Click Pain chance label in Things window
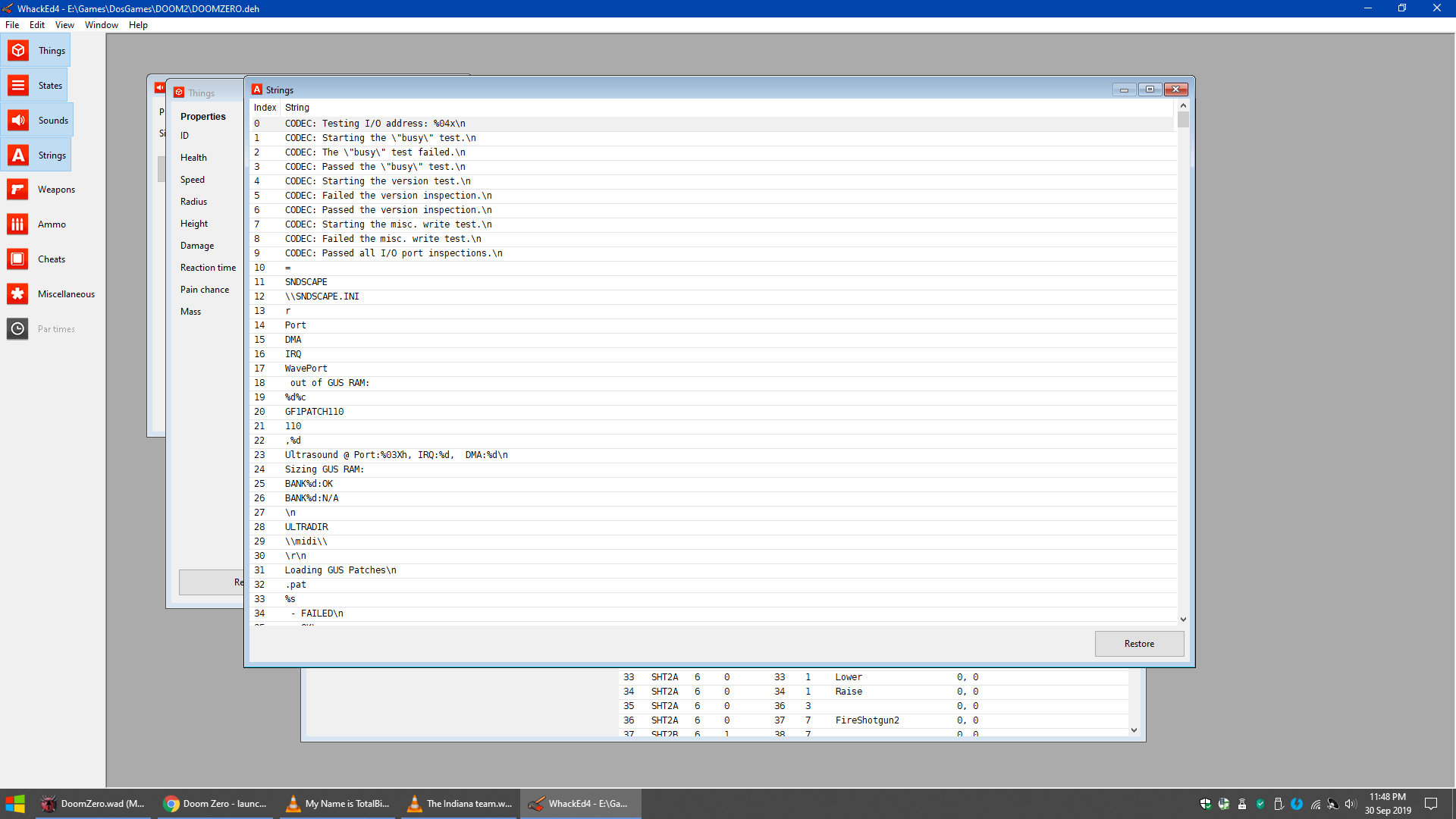 [x=205, y=290]
